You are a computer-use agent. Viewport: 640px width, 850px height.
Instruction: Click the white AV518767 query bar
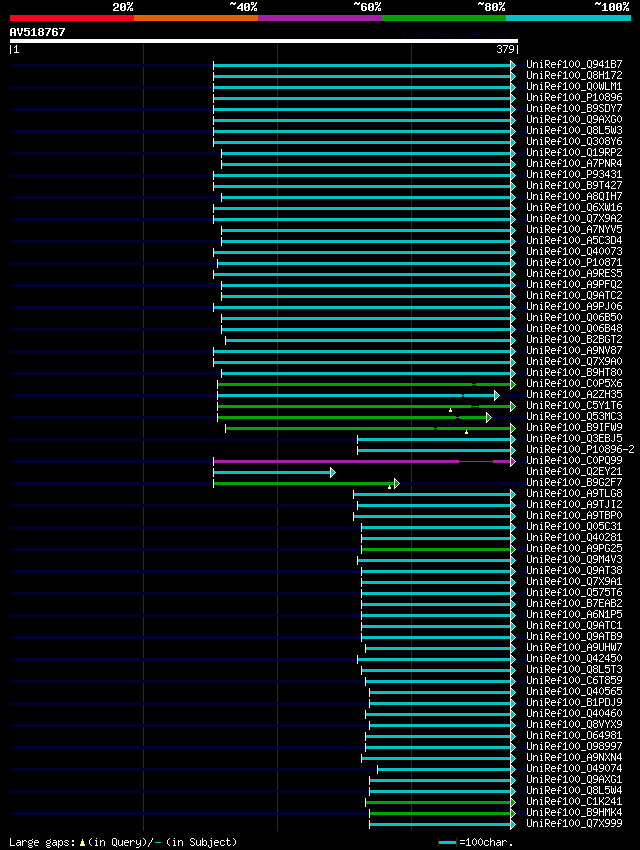click(263, 41)
